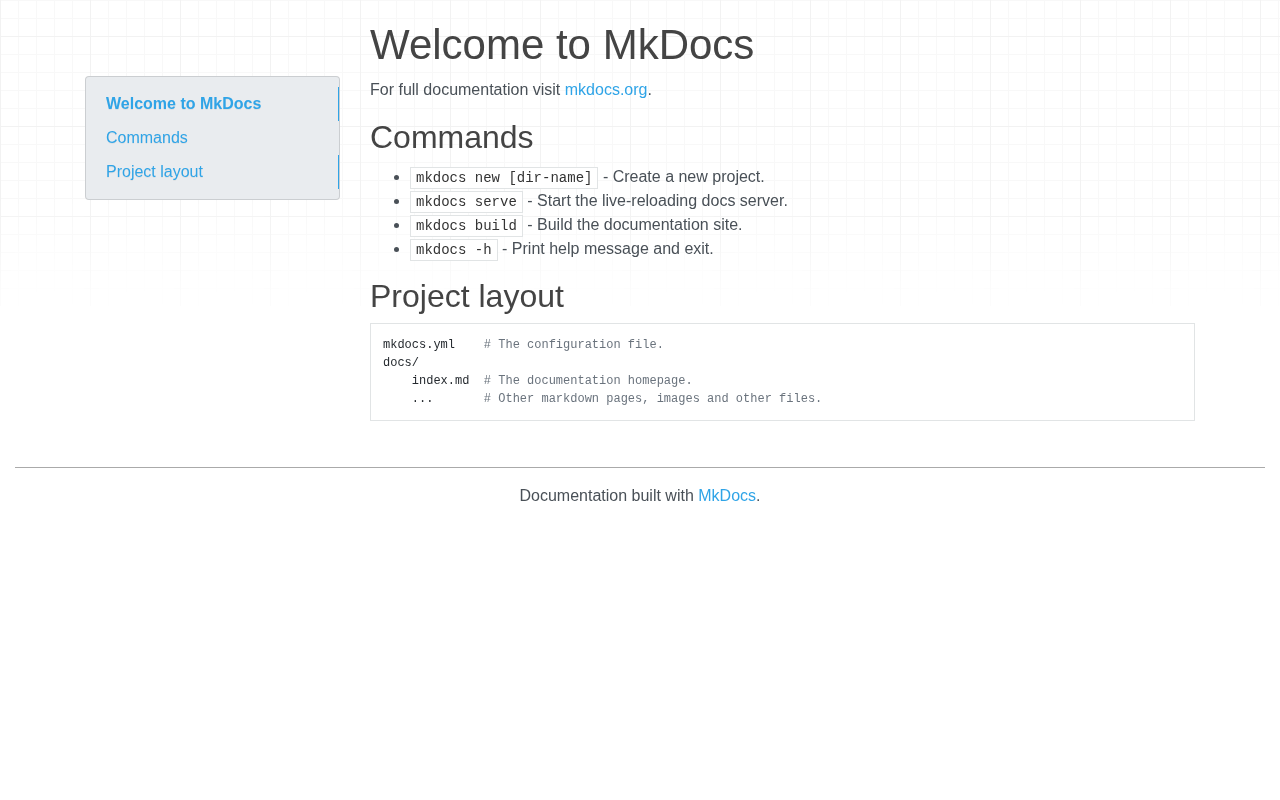The image size is (1280, 800).
Task: Click the 'Welcome to MkDocs' page heading
Action: point(562,45)
